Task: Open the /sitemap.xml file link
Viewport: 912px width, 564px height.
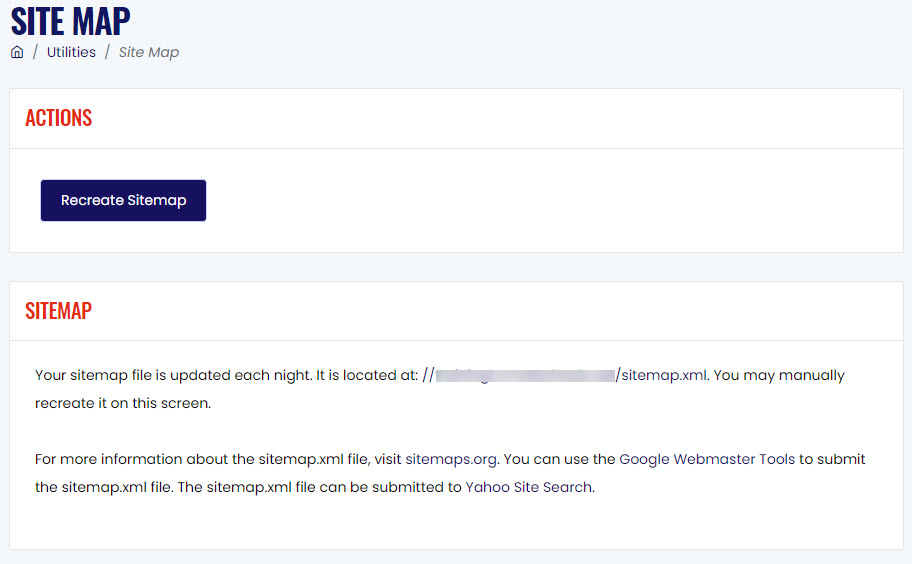Action: (x=661, y=376)
